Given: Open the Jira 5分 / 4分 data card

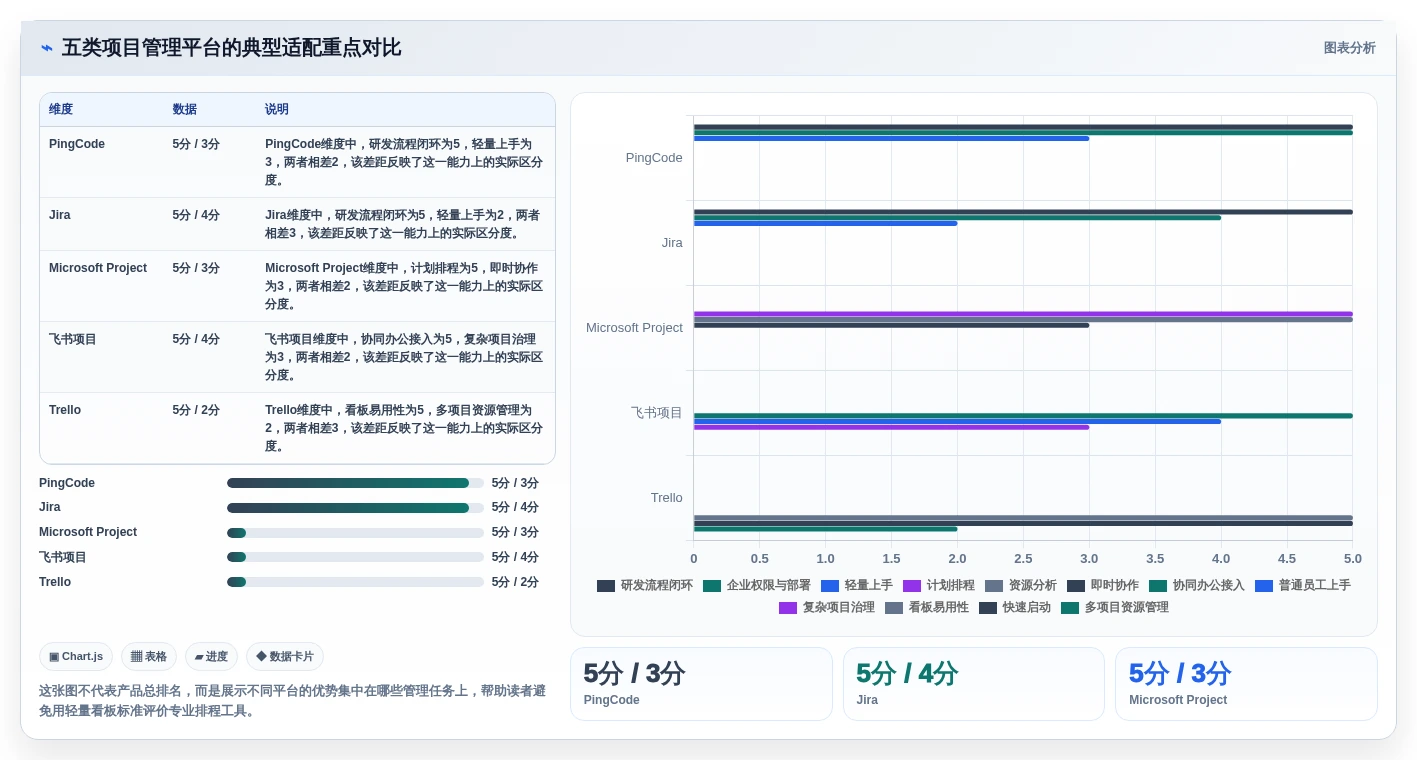Looking at the screenshot, I should coord(974,684).
